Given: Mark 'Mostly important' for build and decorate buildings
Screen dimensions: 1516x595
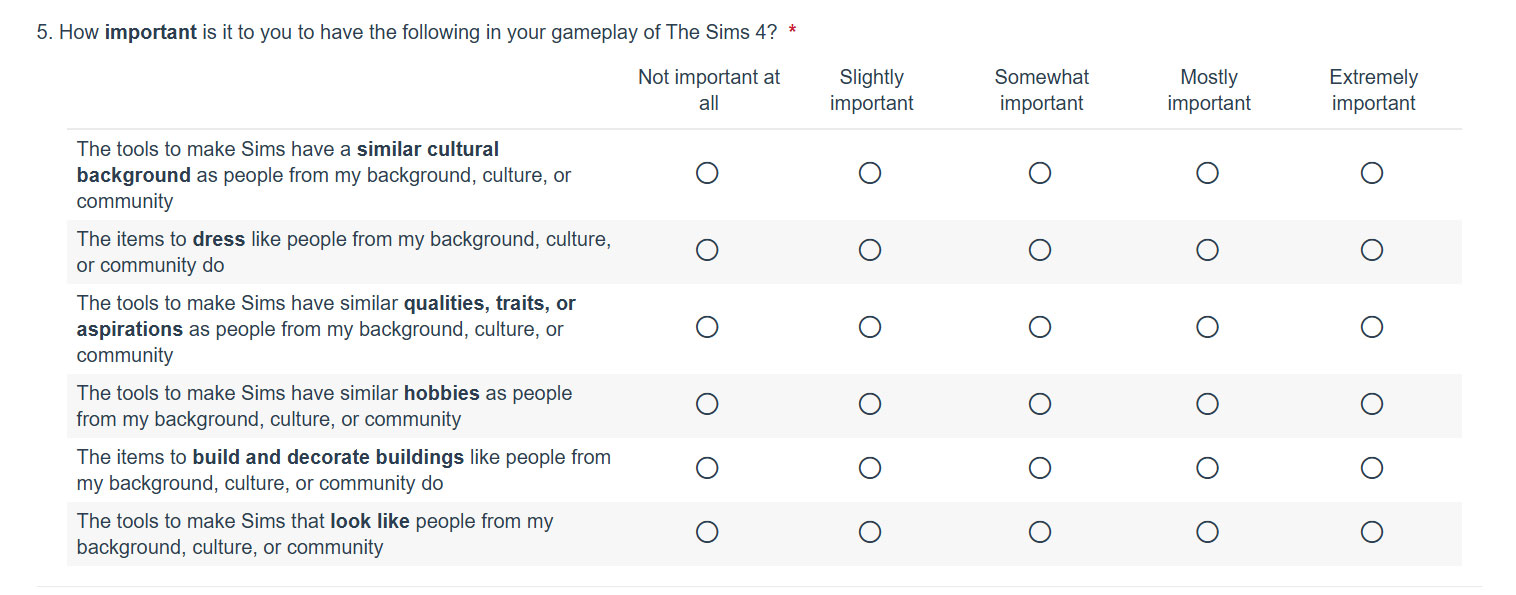Looking at the screenshot, I should [x=1207, y=468].
